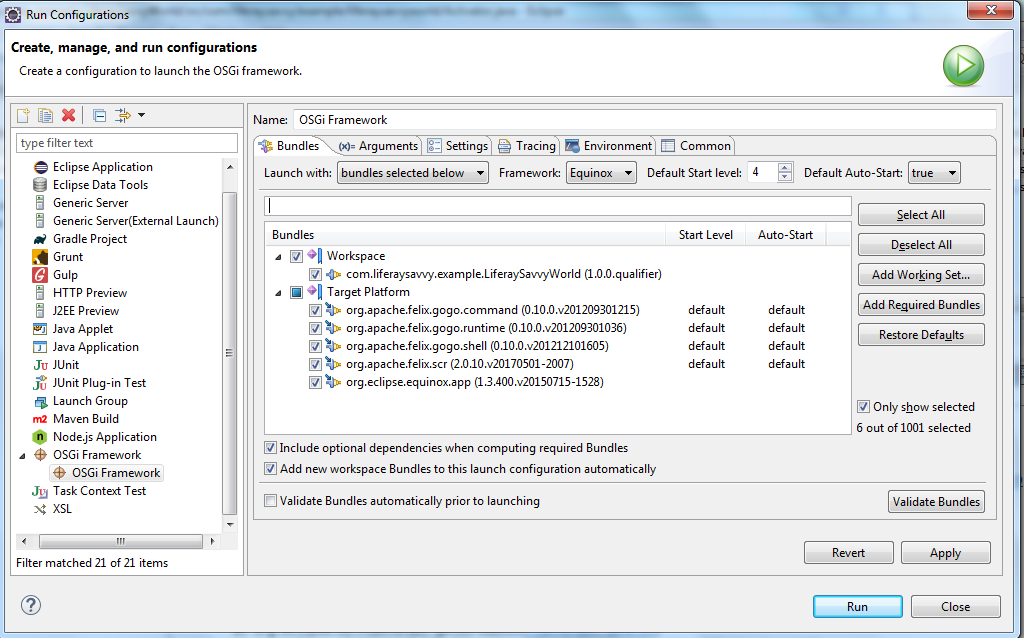Click the Node.js Application icon

pyautogui.click(x=40, y=437)
